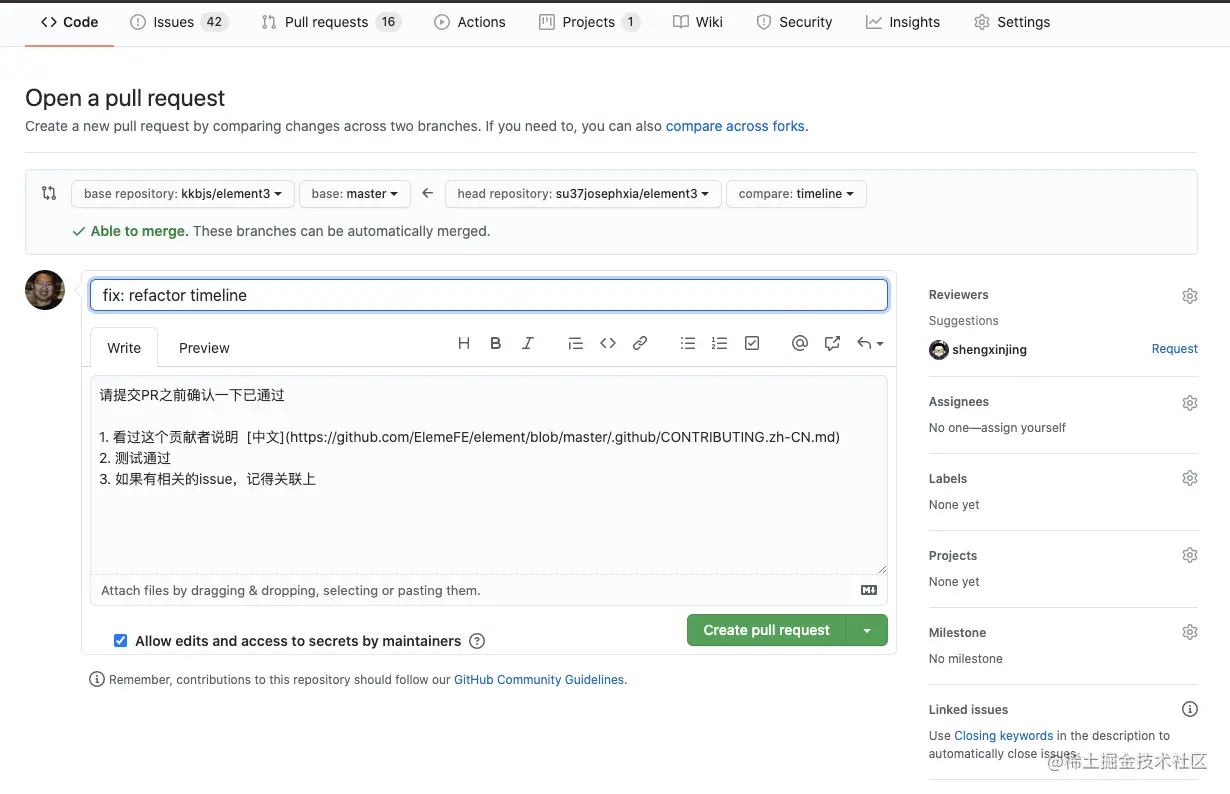Open the base: master branch dropdown
The height and width of the screenshot is (794, 1230).
tap(355, 194)
